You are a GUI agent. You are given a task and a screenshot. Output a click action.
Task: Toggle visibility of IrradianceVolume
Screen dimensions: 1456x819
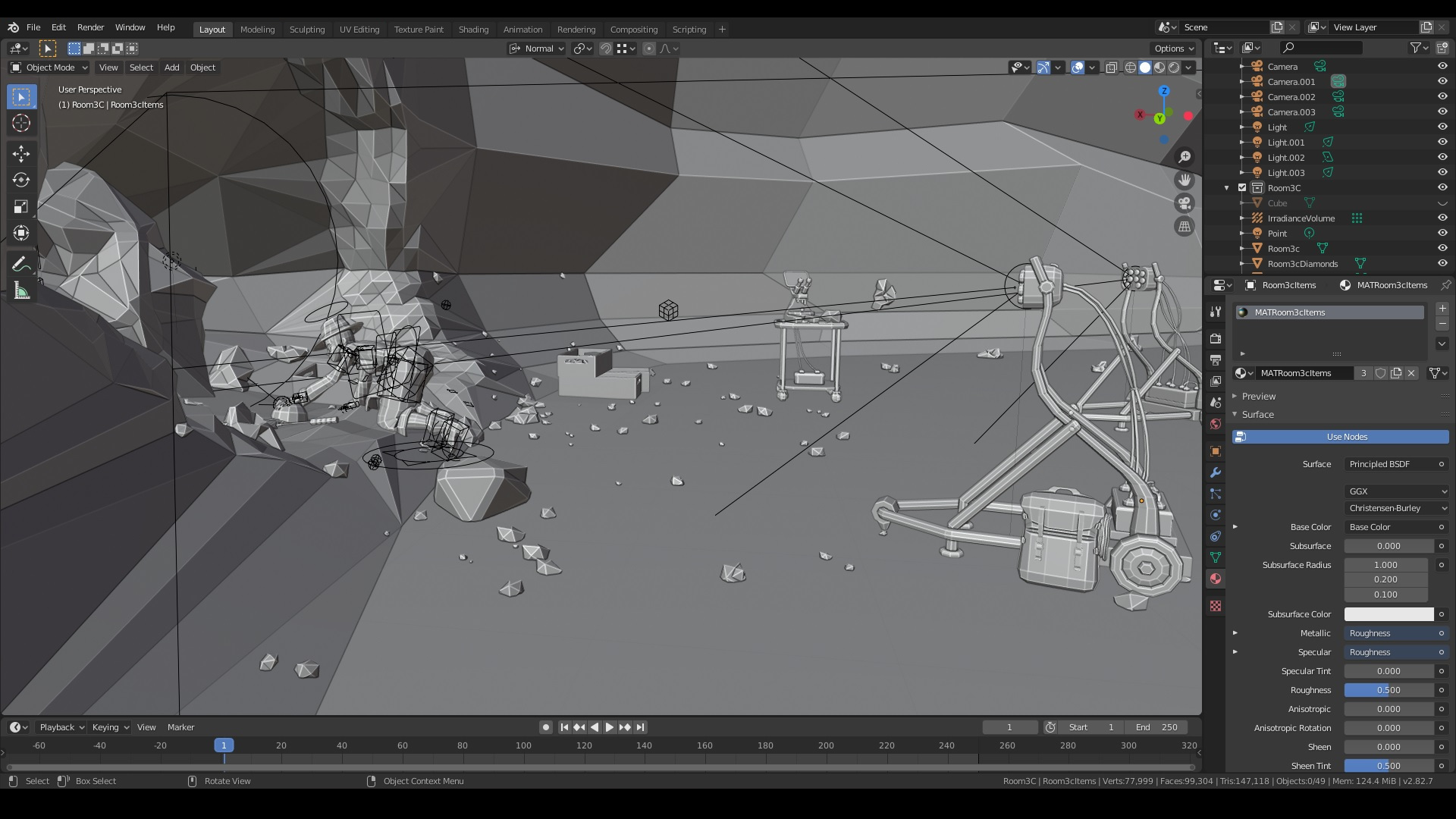pos(1442,218)
